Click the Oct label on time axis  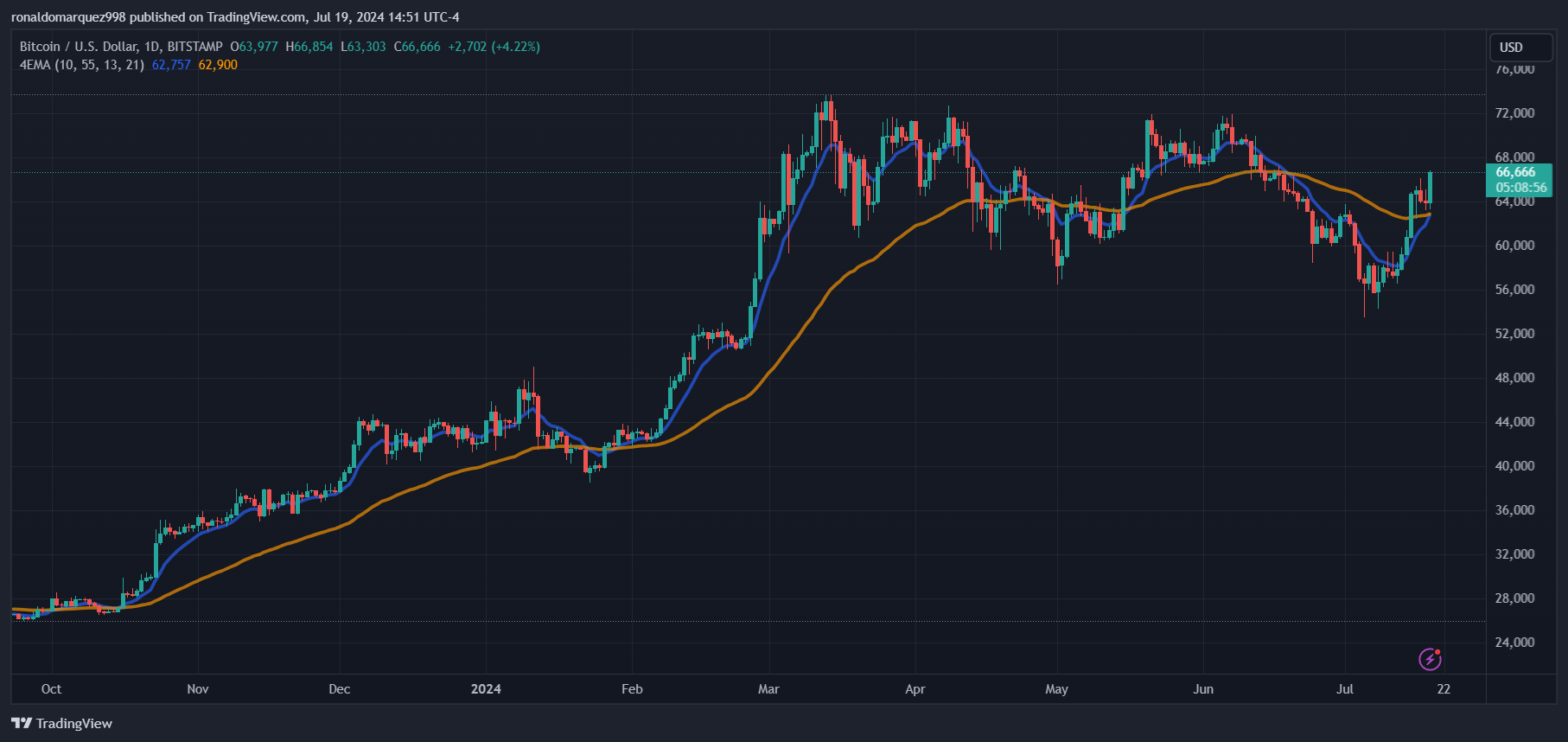(51, 689)
